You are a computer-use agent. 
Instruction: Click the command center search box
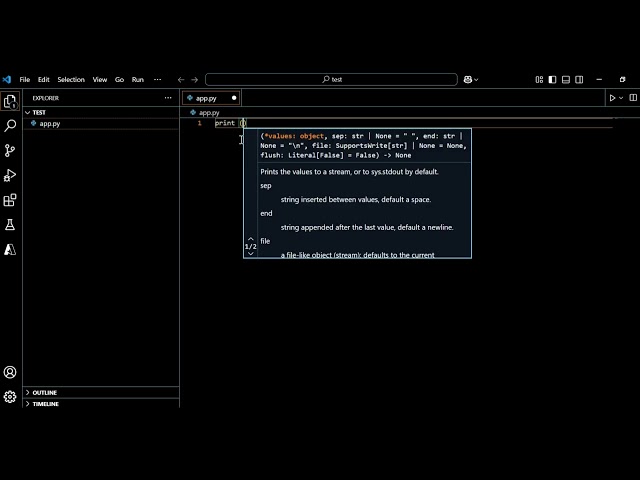(331, 80)
